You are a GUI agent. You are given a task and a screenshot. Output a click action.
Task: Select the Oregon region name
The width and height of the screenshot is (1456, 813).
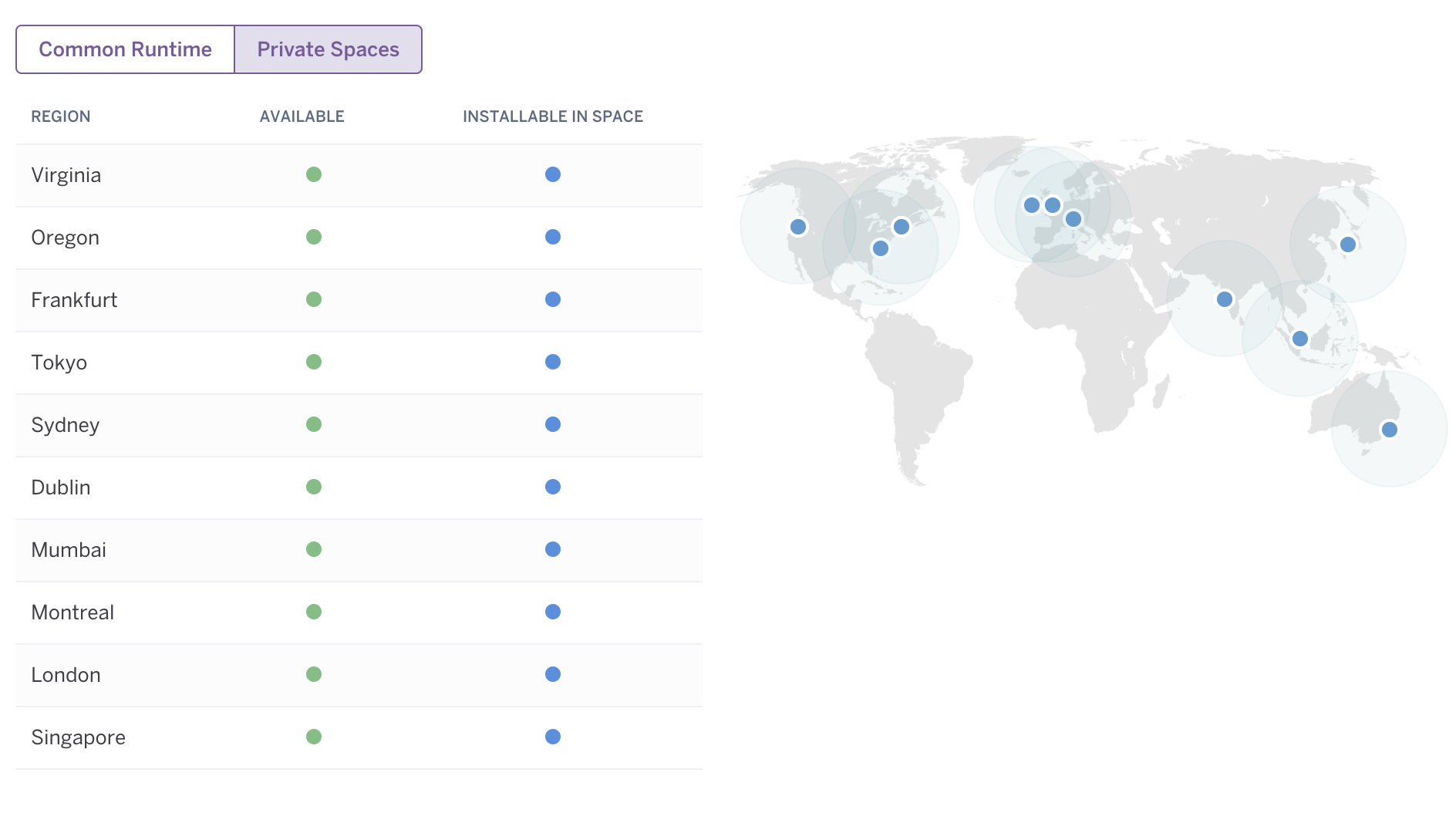[x=66, y=238]
